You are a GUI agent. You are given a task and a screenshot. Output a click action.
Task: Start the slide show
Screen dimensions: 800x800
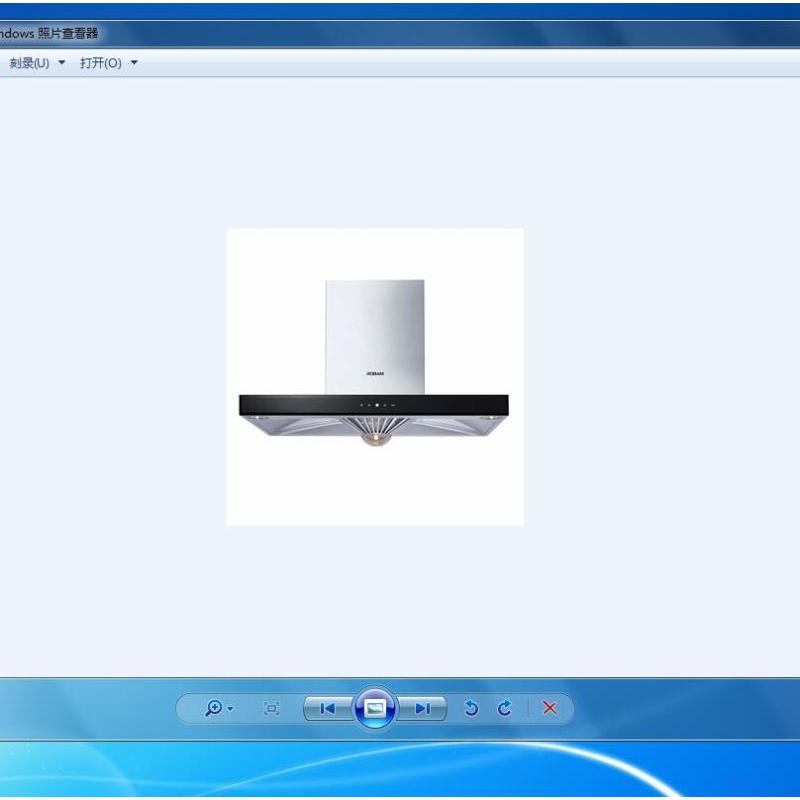pos(375,708)
